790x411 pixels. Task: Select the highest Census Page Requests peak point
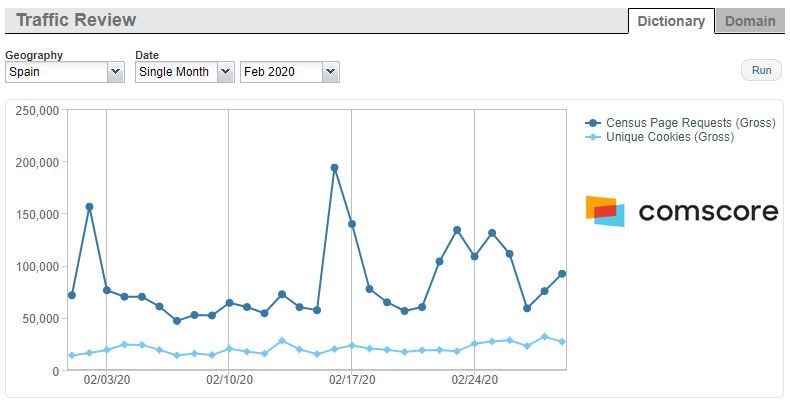334,168
